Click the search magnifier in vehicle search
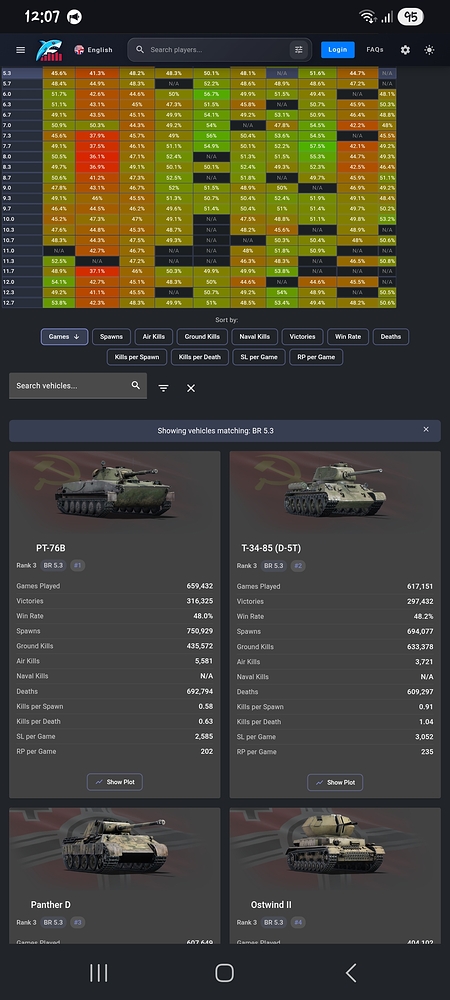The width and height of the screenshot is (450, 1000). click(136, 385)
